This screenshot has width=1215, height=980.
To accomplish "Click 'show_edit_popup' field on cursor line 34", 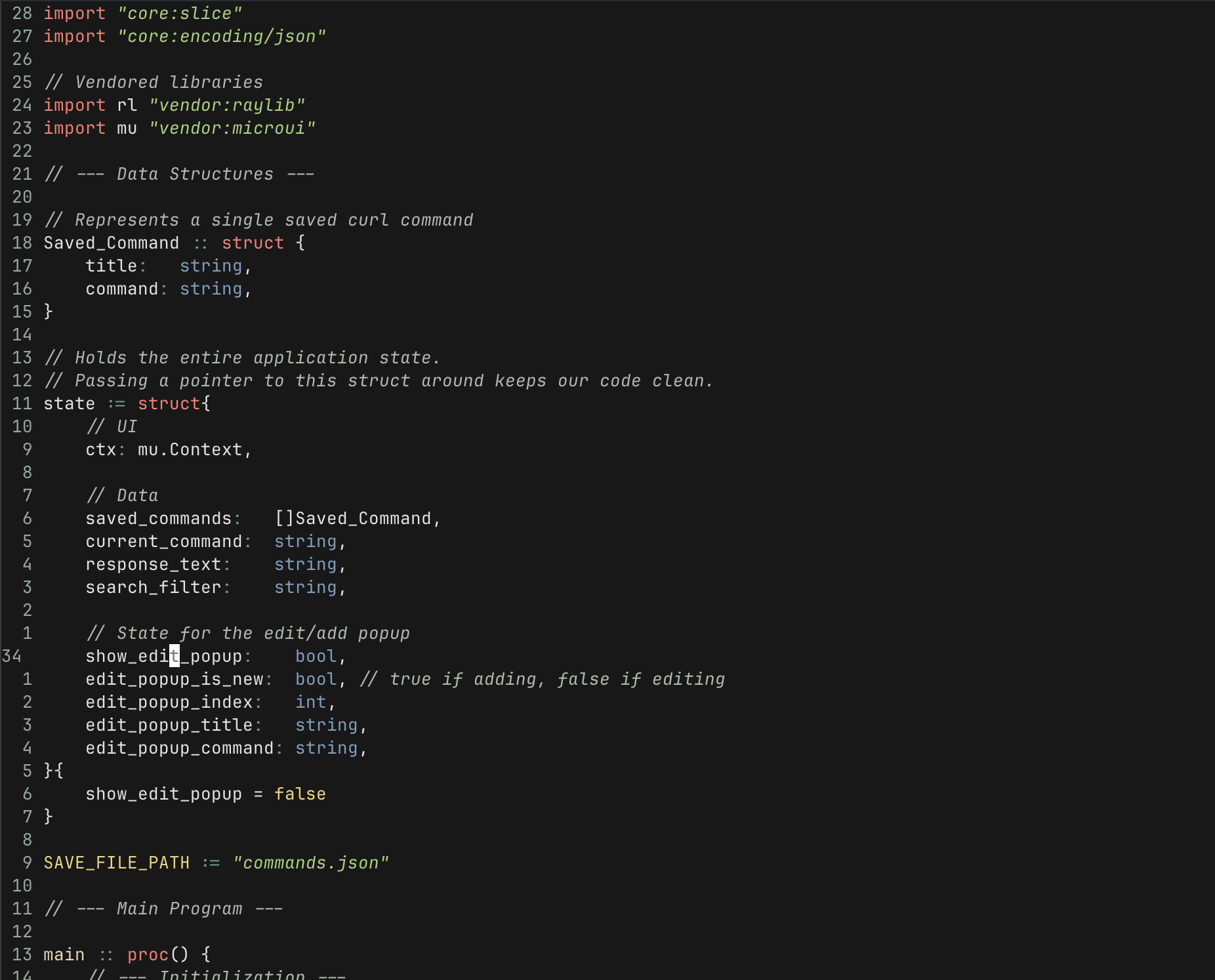I will coord(164,656).
